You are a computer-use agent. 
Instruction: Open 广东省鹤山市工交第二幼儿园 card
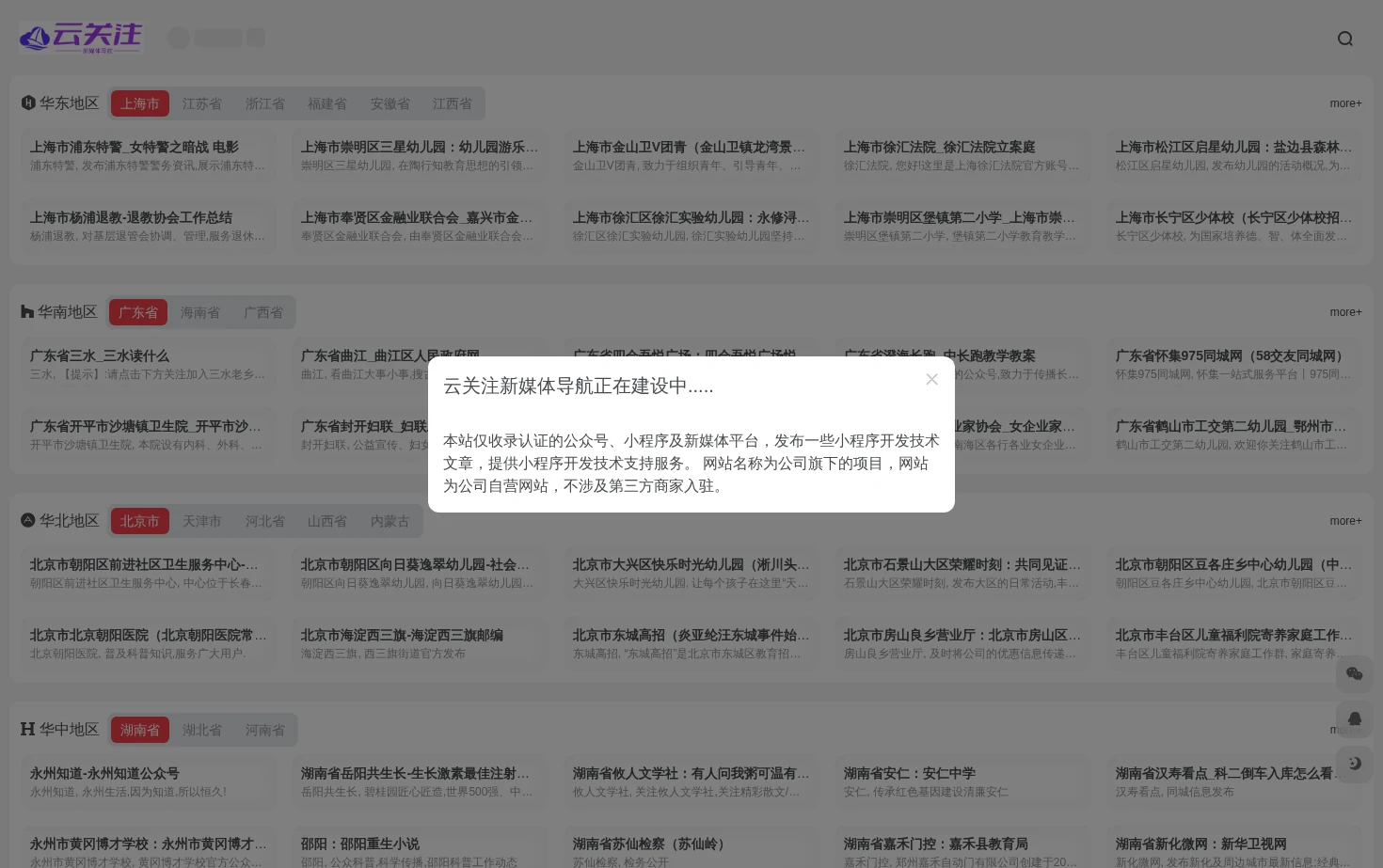tap(1234, 435)
